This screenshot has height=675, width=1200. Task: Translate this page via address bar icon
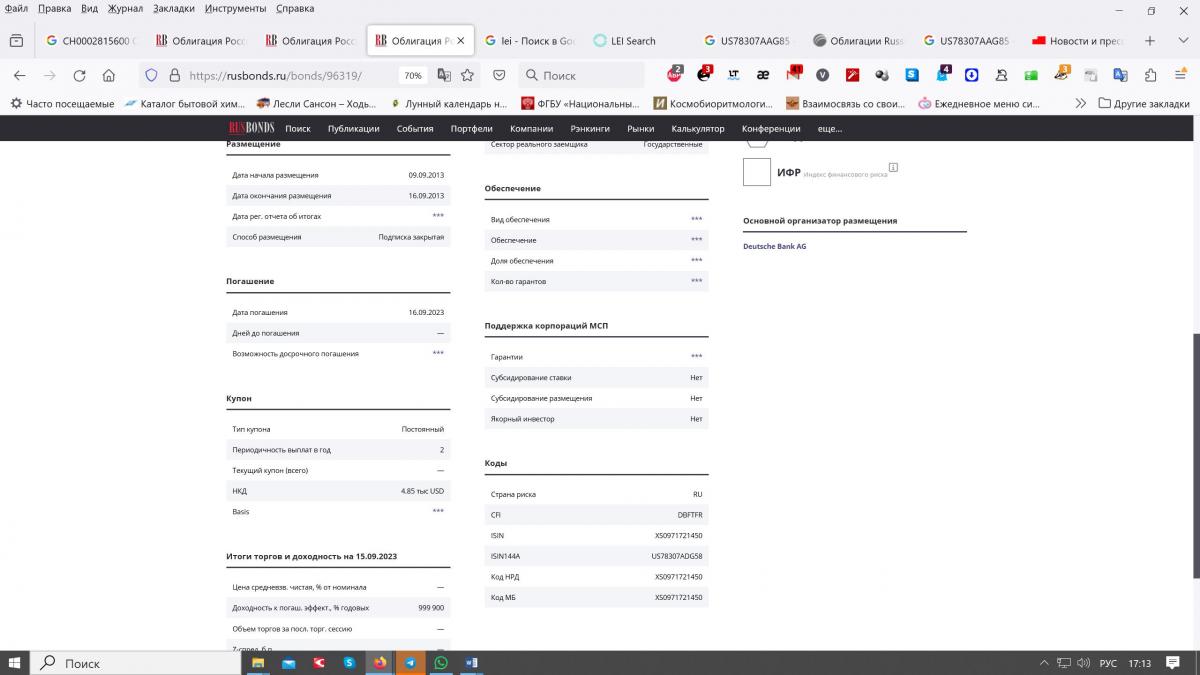click(x=444, y=75)
